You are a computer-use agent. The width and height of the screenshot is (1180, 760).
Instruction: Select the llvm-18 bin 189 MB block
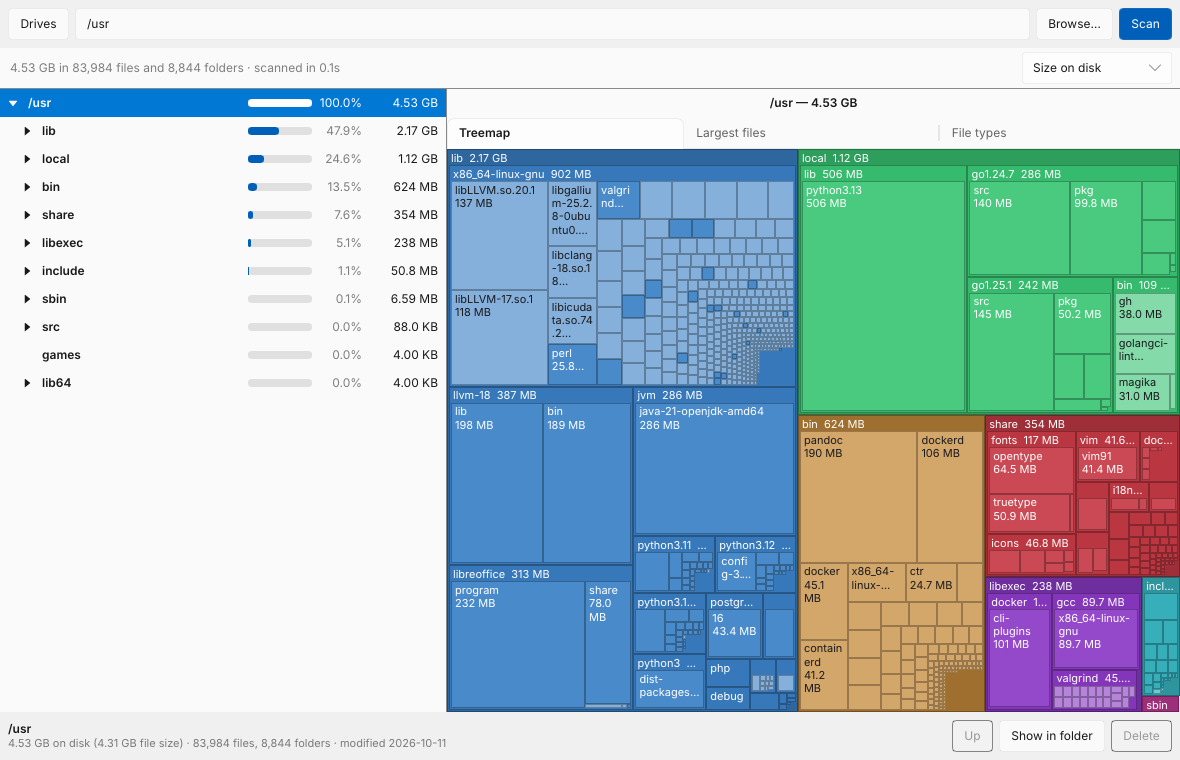(x=587, y=482)
